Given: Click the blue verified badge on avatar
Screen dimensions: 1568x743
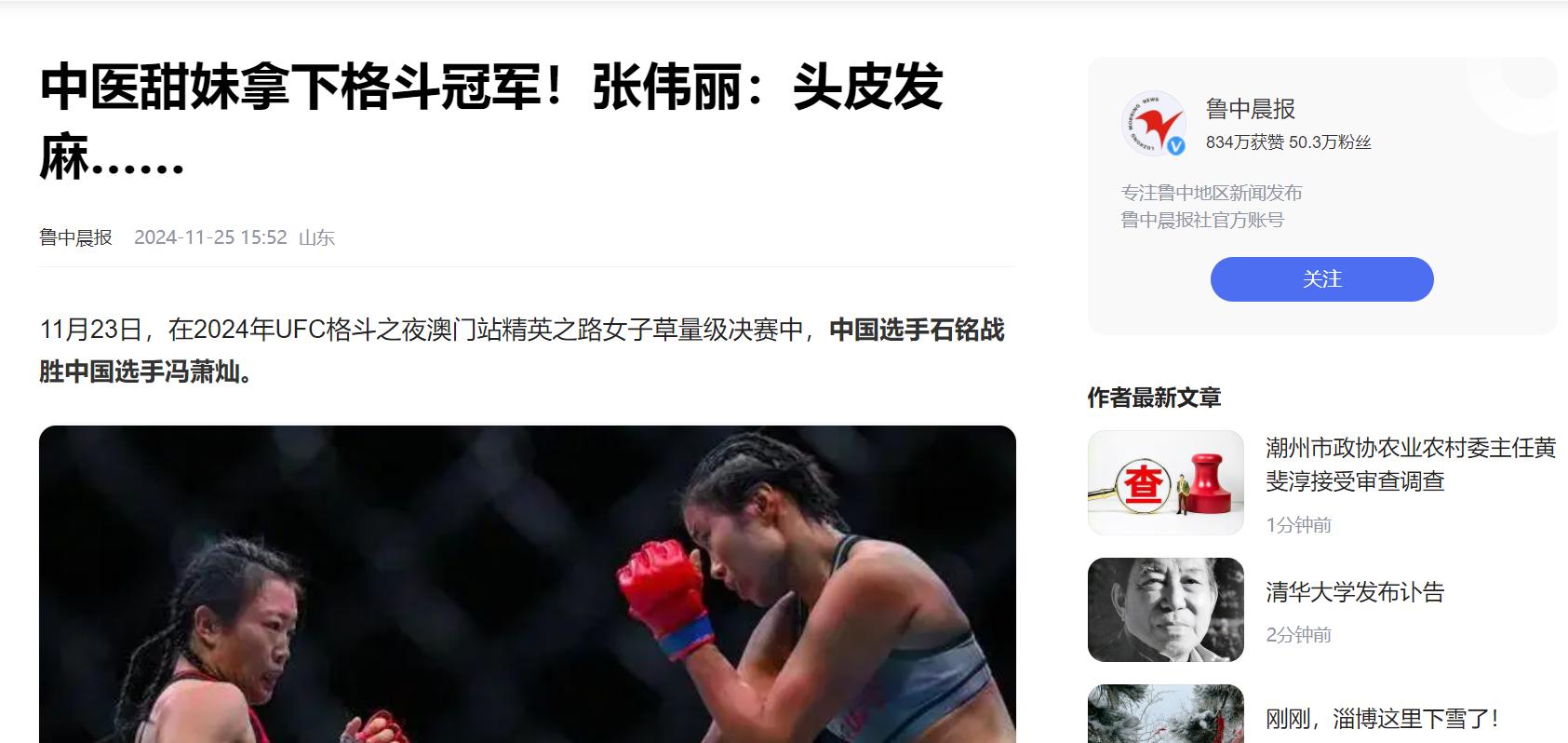Looking at the screenshot, I should click(1176, 145).
